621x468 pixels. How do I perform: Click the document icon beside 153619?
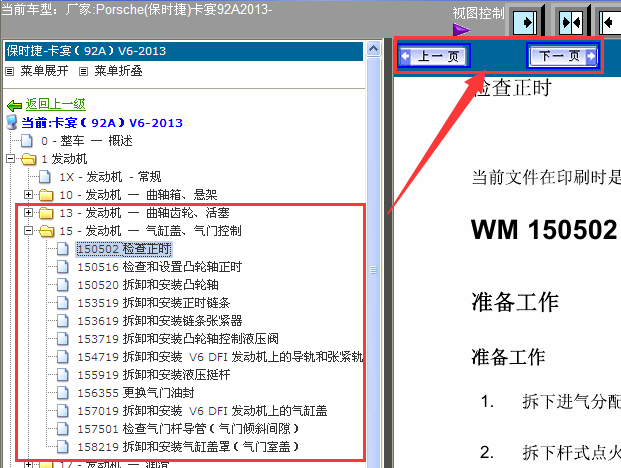click(63, 321)
